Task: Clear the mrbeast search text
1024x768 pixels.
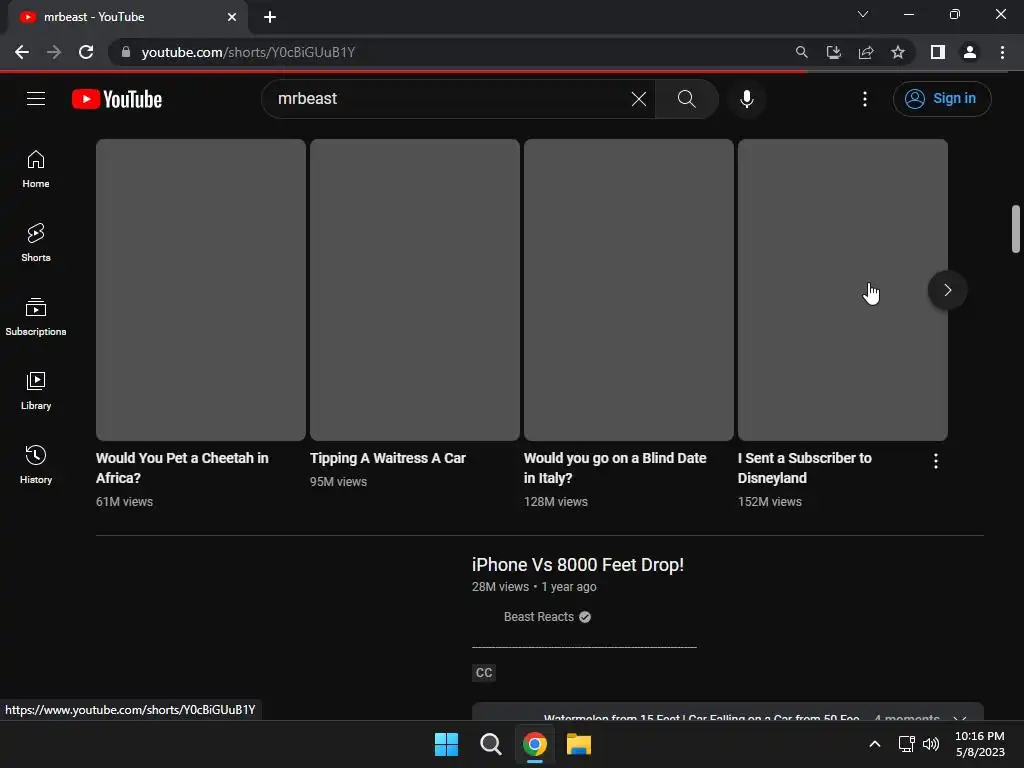Action: (639, 99)
